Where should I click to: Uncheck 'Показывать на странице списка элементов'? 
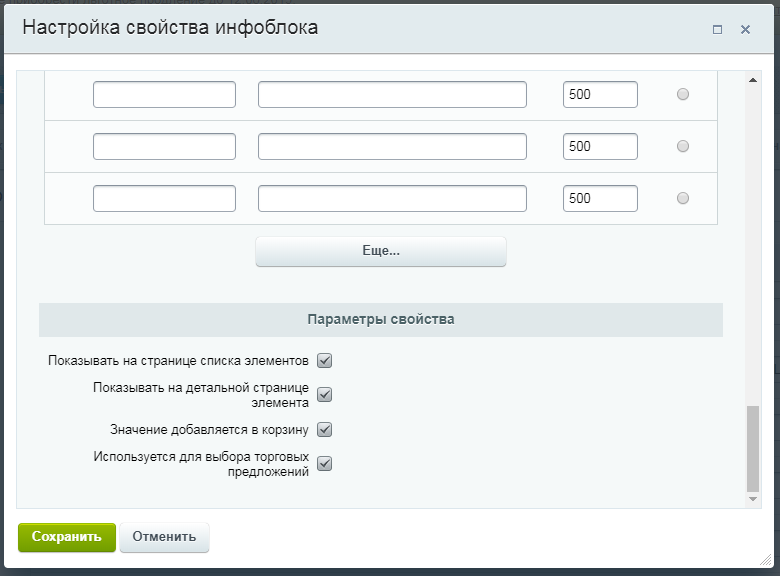point(325,361)
